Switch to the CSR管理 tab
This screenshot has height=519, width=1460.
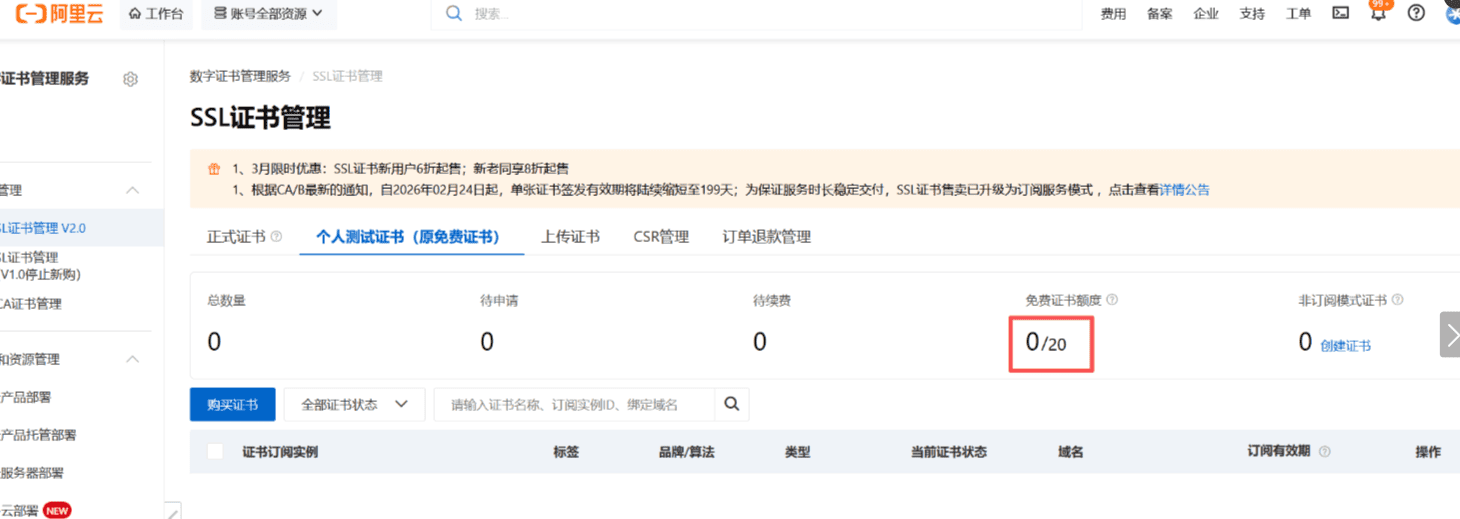pyautogui.click(x=661, y=237)
